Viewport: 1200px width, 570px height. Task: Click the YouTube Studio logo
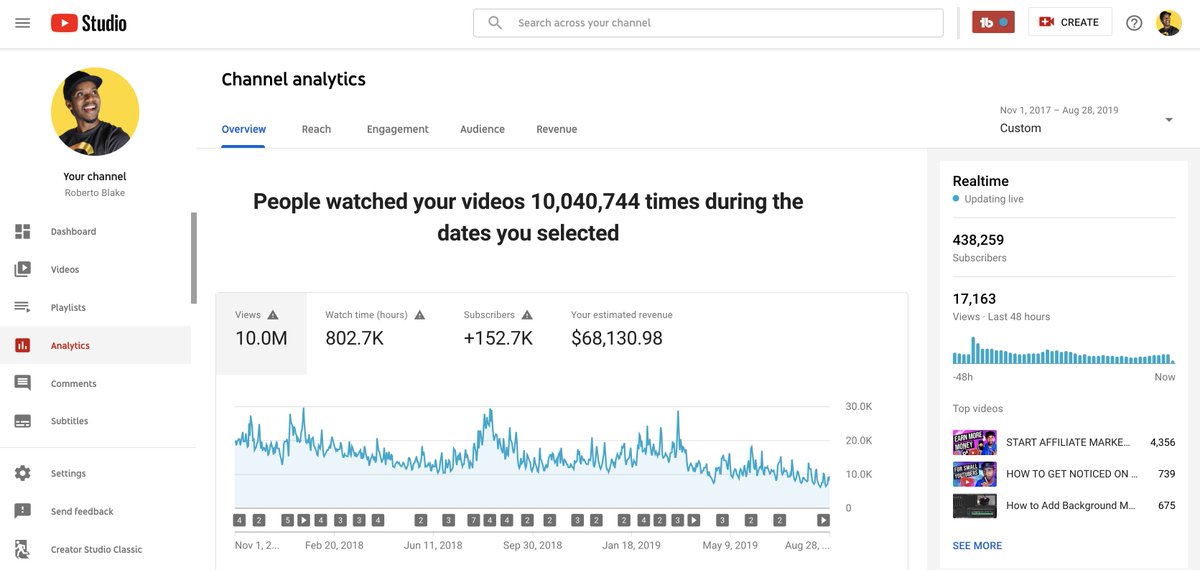coord(89,22)
